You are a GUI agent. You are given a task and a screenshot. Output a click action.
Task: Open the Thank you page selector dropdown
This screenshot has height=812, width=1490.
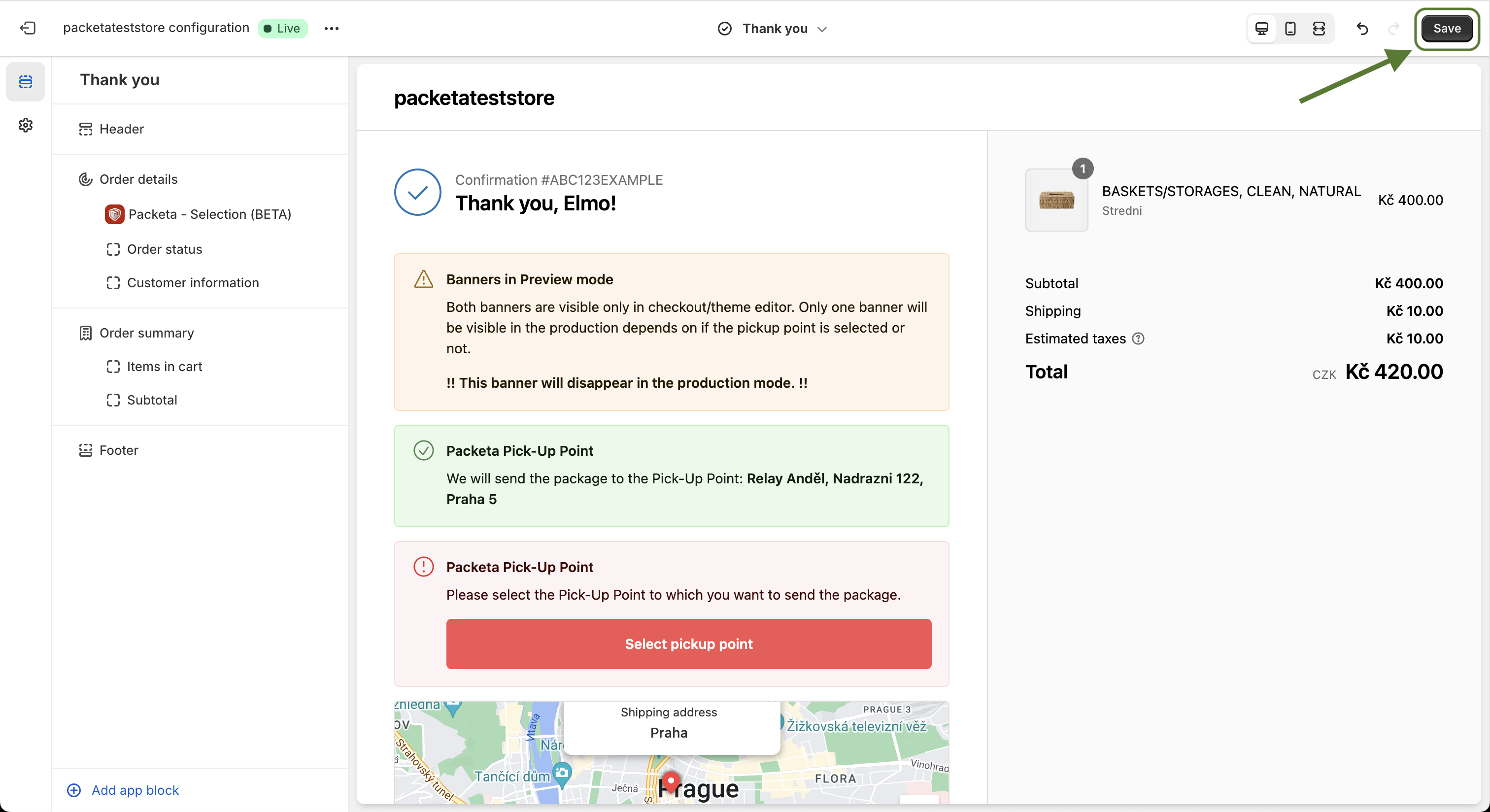tap(773, 29)
